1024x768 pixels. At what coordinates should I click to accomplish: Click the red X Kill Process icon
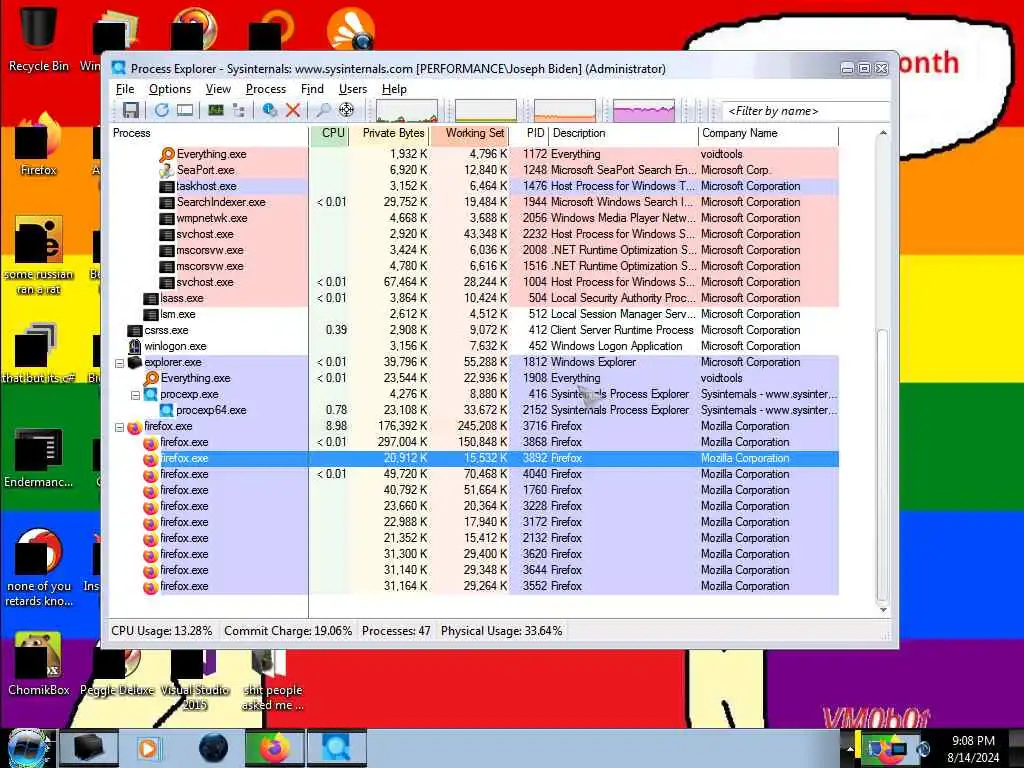(x=293, y=110)
